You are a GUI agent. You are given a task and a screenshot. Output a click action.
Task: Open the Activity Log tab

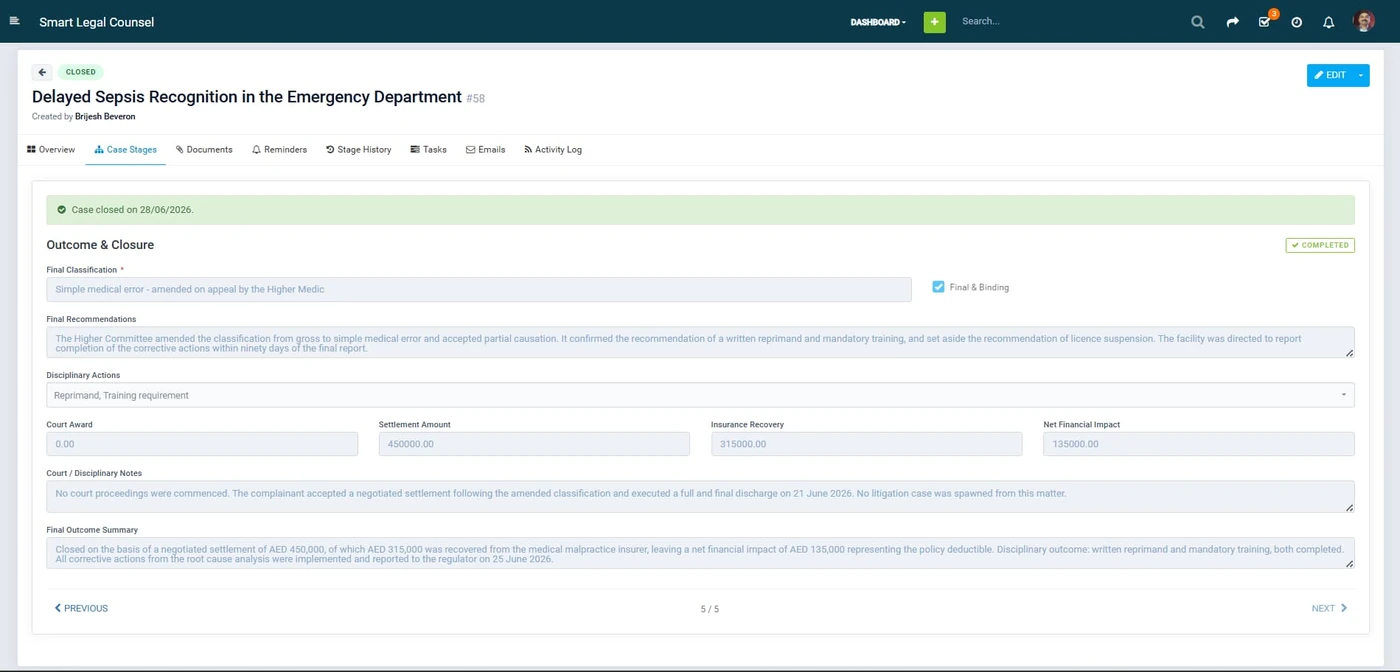pyautogui.click(x=553, y=150)
